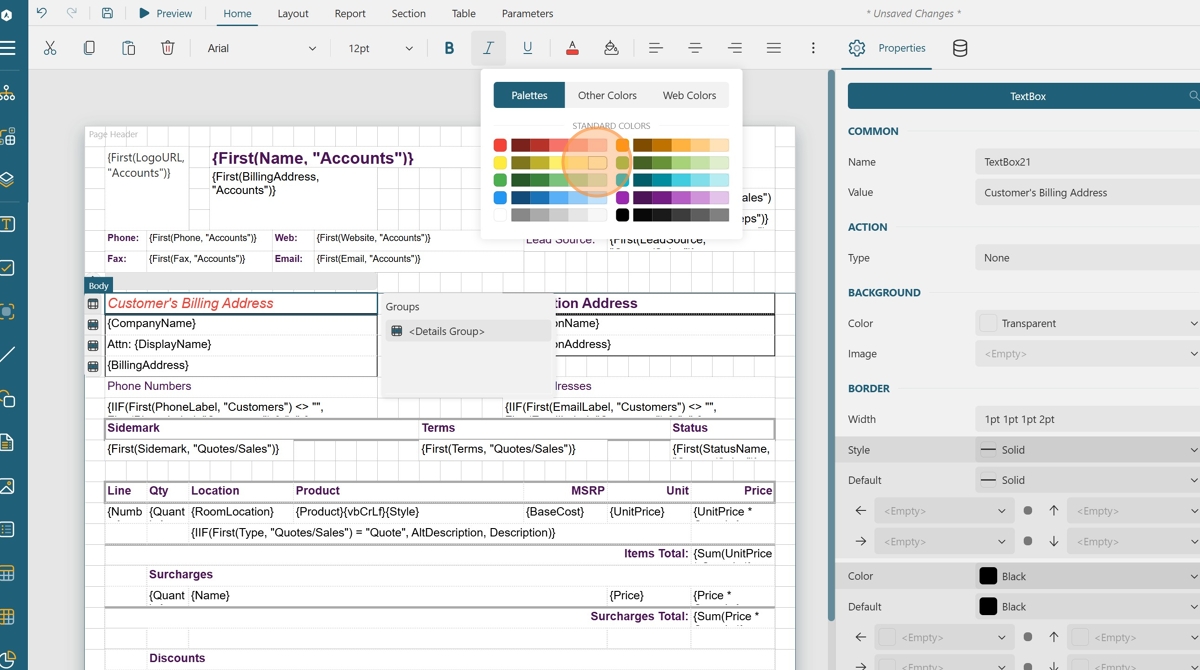Switch to the Web Colors tab
Image resolution: width=1200 pixels, height=670 pixels.
tap(689, 95)
